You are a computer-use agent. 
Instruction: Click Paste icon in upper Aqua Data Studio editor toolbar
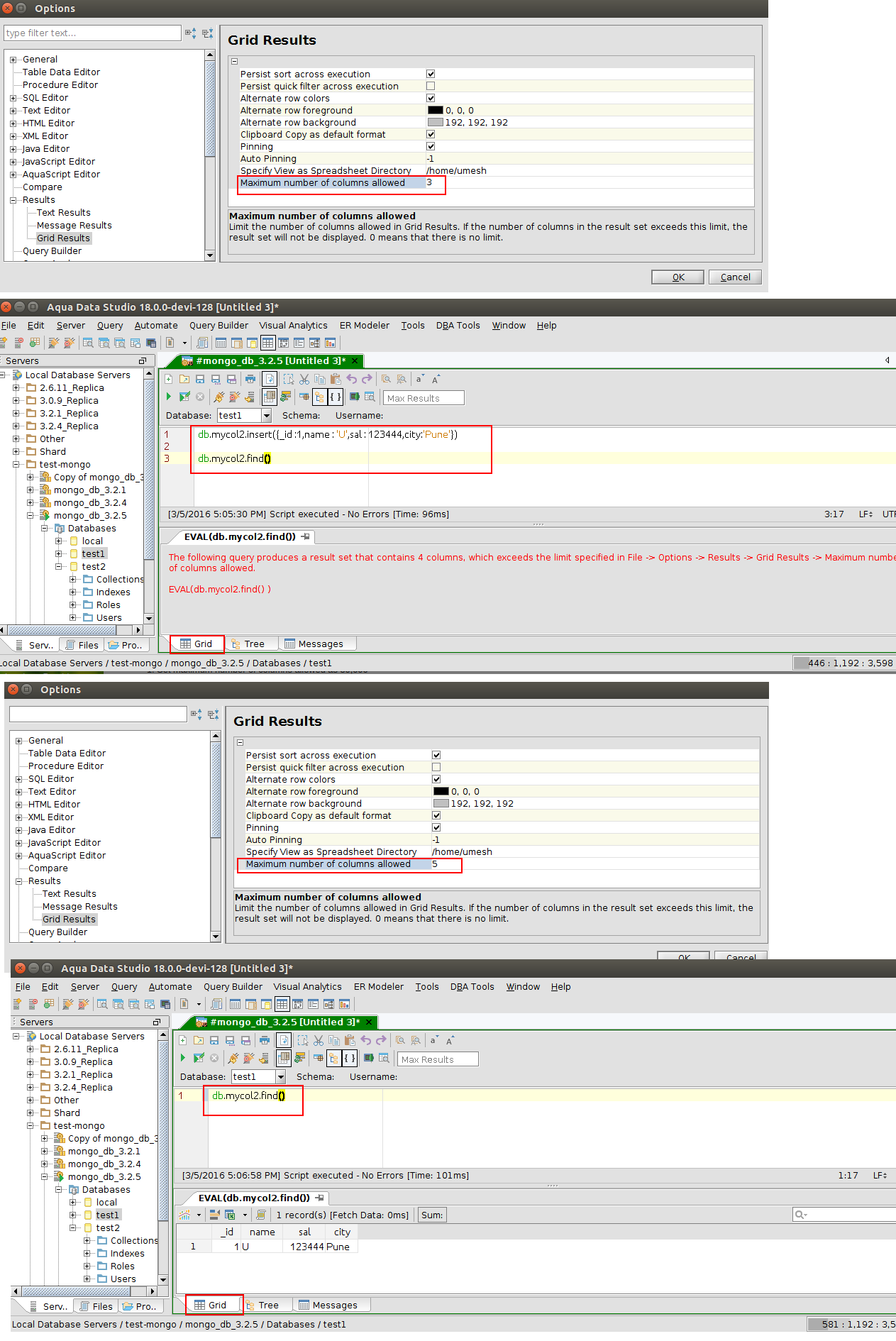point(336,380)
